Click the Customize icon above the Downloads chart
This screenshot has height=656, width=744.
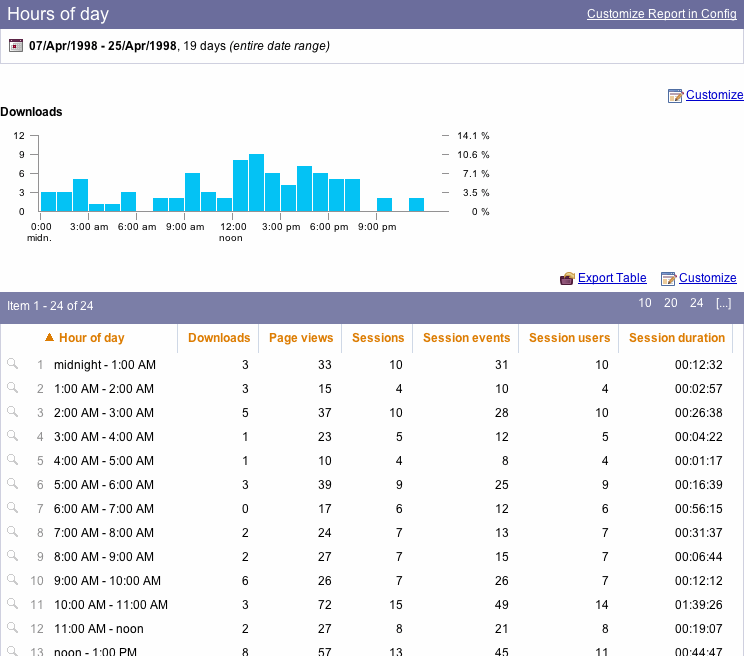[676, 96]
